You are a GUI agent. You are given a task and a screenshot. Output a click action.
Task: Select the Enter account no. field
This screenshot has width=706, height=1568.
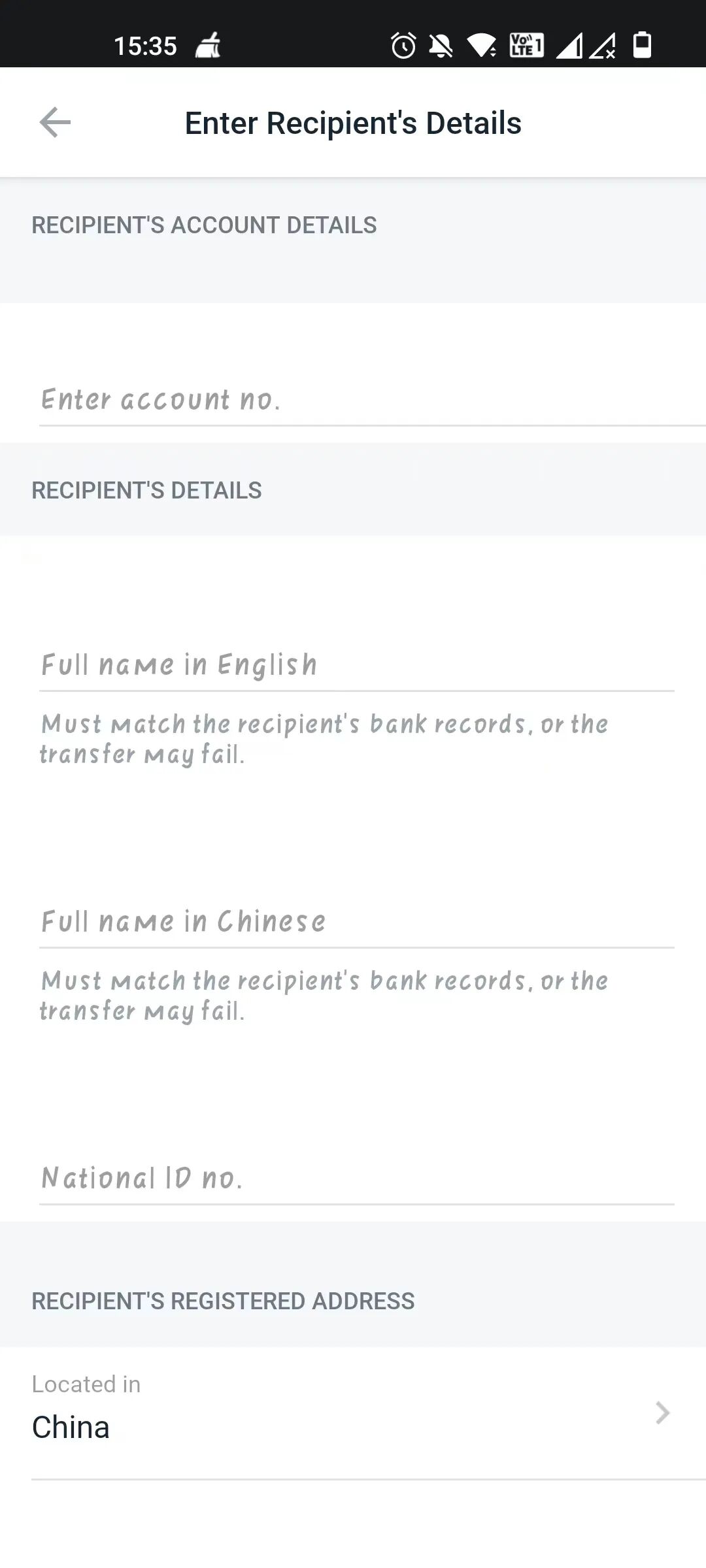click(353, 399)
